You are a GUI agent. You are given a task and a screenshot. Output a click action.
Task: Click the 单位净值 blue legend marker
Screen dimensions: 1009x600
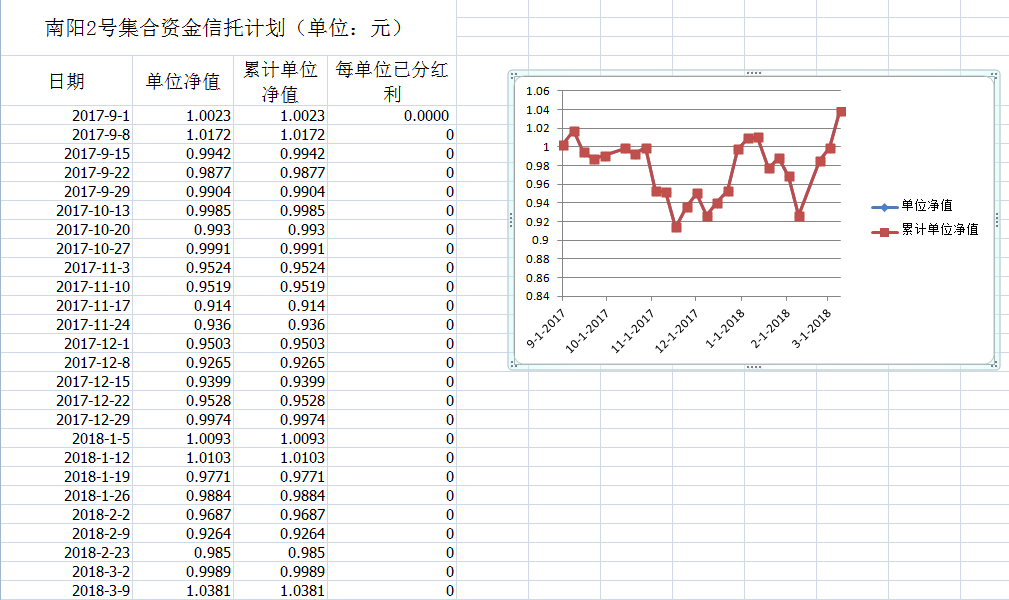[885, 206]
